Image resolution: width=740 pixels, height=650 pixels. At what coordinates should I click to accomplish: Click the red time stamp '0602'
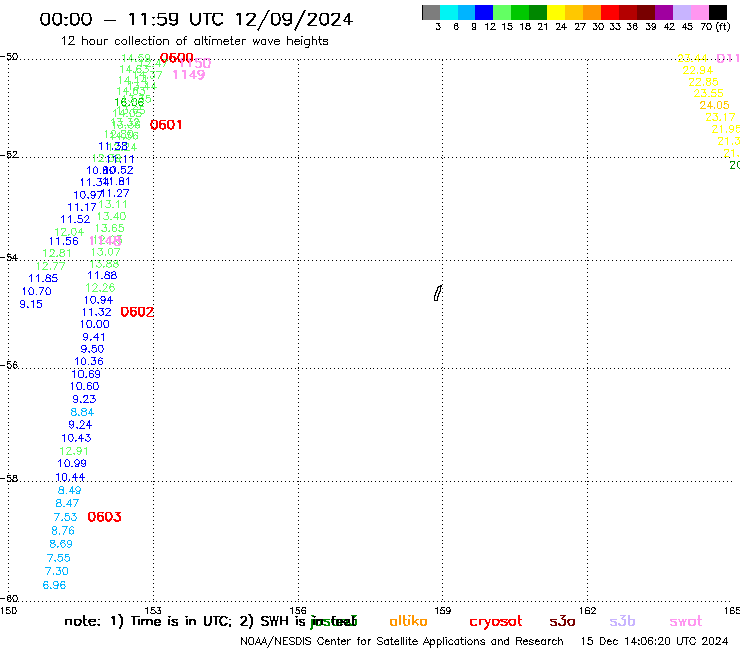pyautogui.click(x=137, y=312)
